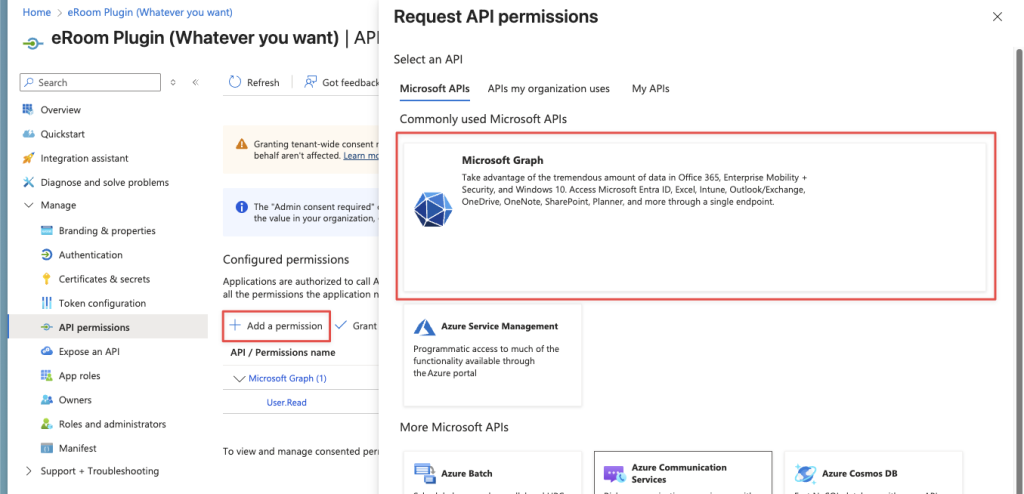1024x494 pixels.
Task: Click the Integration assistant rocket icon
Action: (x=29, y=158)
